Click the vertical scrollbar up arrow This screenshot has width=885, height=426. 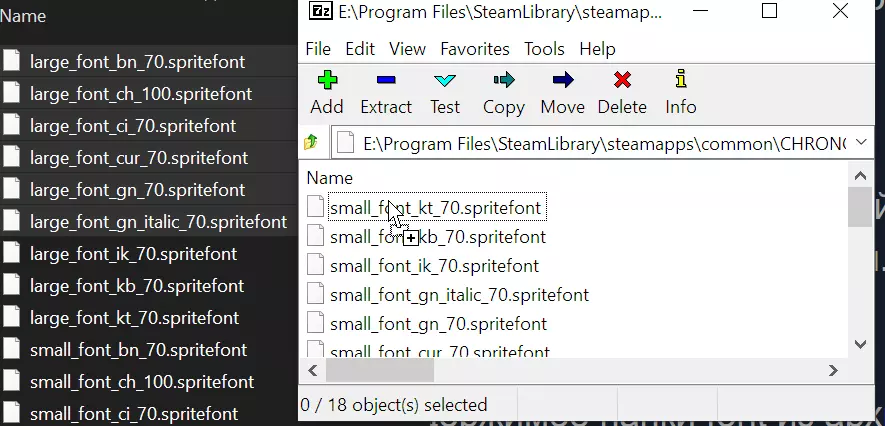pyautogui.click(x=860, y=175)
